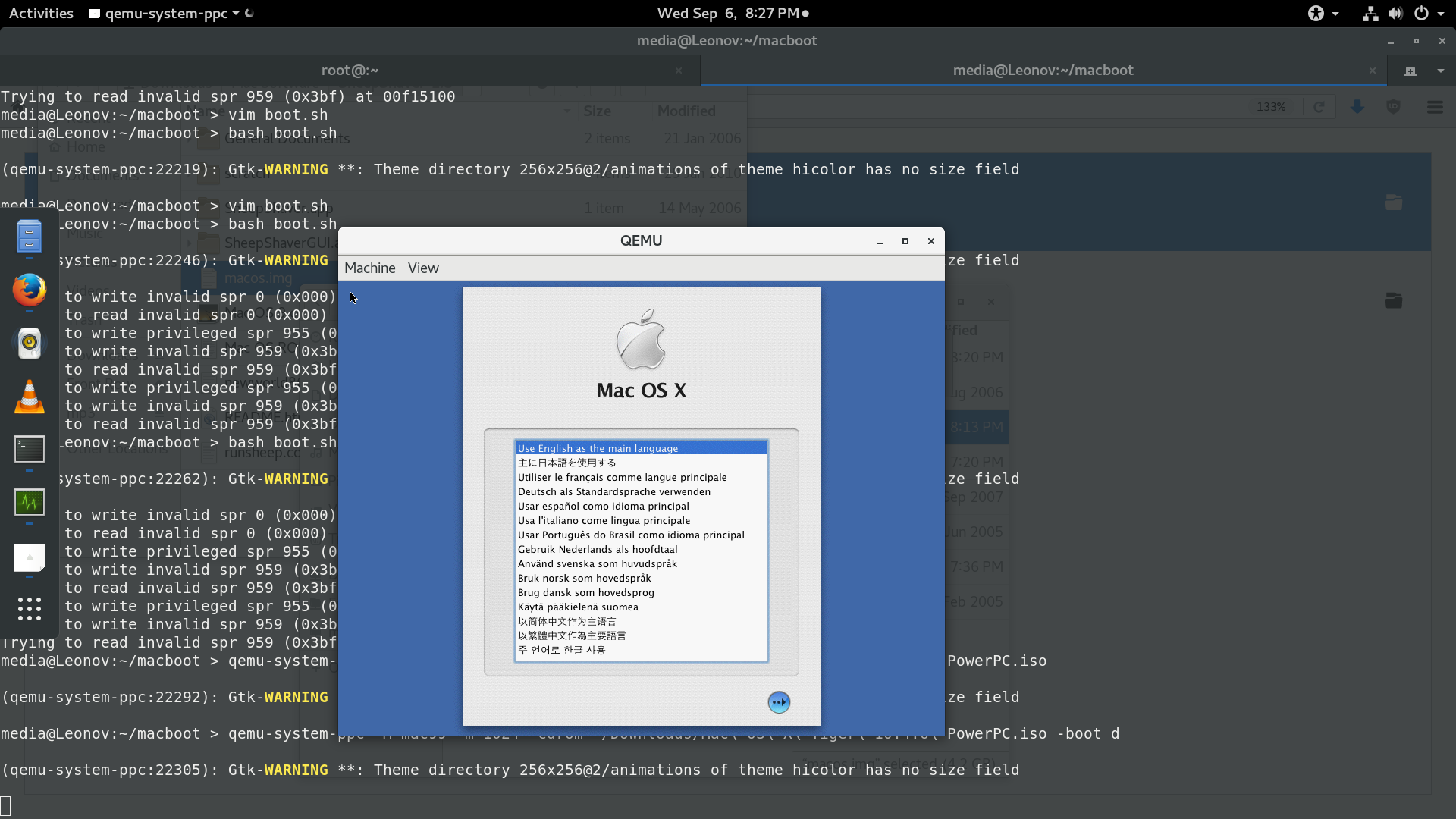Image resolution: width=1456 pixels, height=819 pixels.
Task: Select Usar español como idioma principal
Action: pos(641,506)
